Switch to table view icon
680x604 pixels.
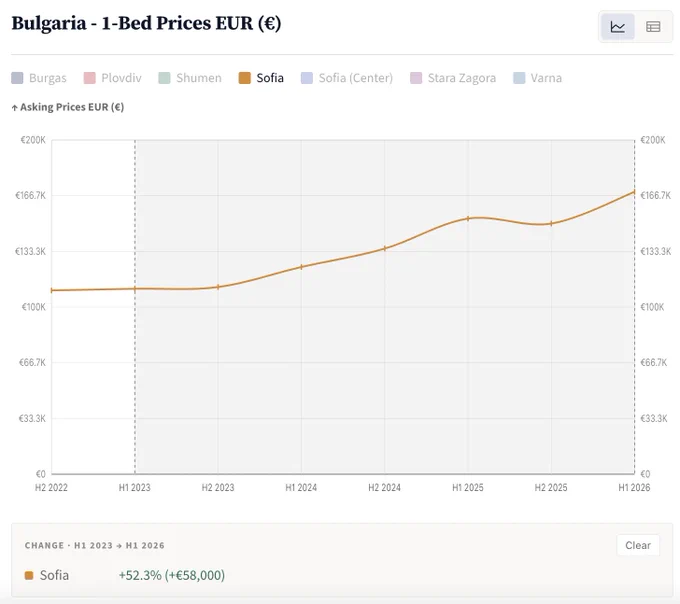click(653, 27)
